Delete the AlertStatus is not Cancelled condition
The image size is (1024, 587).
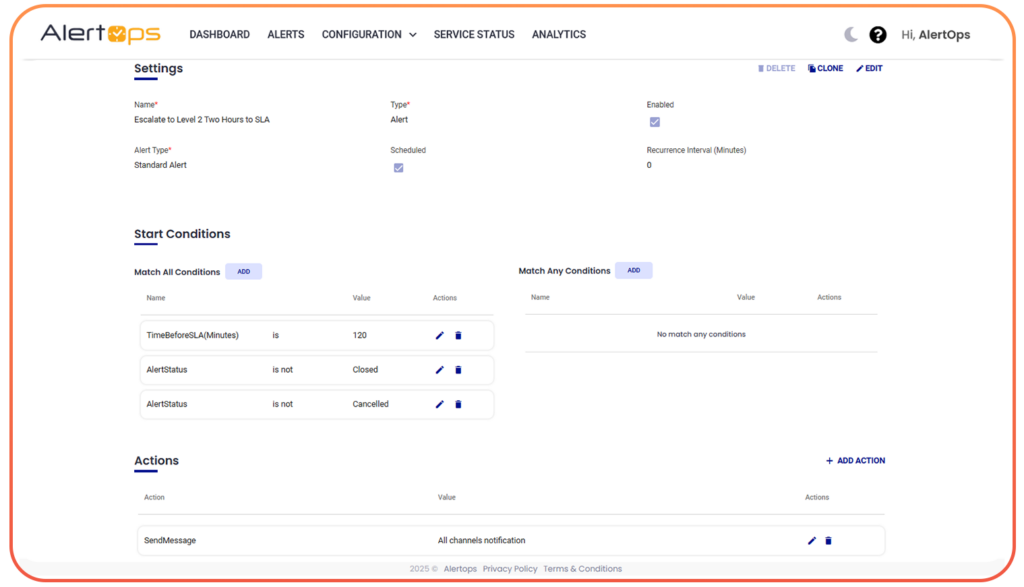[458, 404]
